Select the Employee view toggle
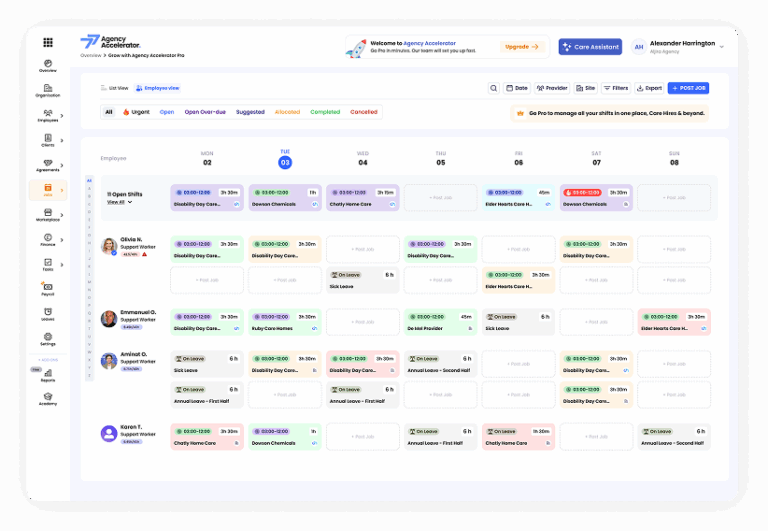The height and width of the screenshot is (531, 768). pyautogui.click(x=158, y=88)
